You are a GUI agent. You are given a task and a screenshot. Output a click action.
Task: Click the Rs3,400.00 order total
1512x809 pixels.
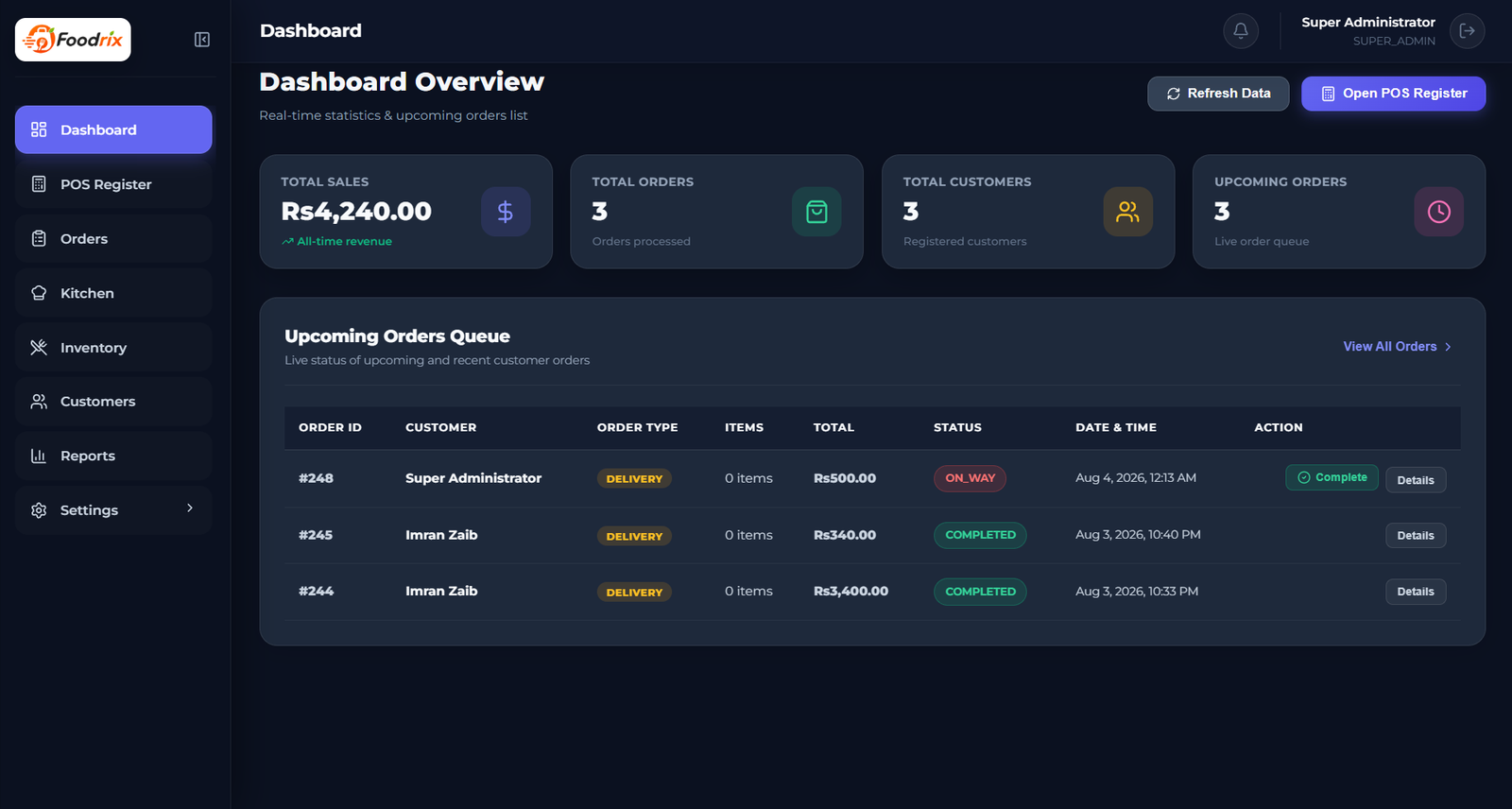click(850, 591)
